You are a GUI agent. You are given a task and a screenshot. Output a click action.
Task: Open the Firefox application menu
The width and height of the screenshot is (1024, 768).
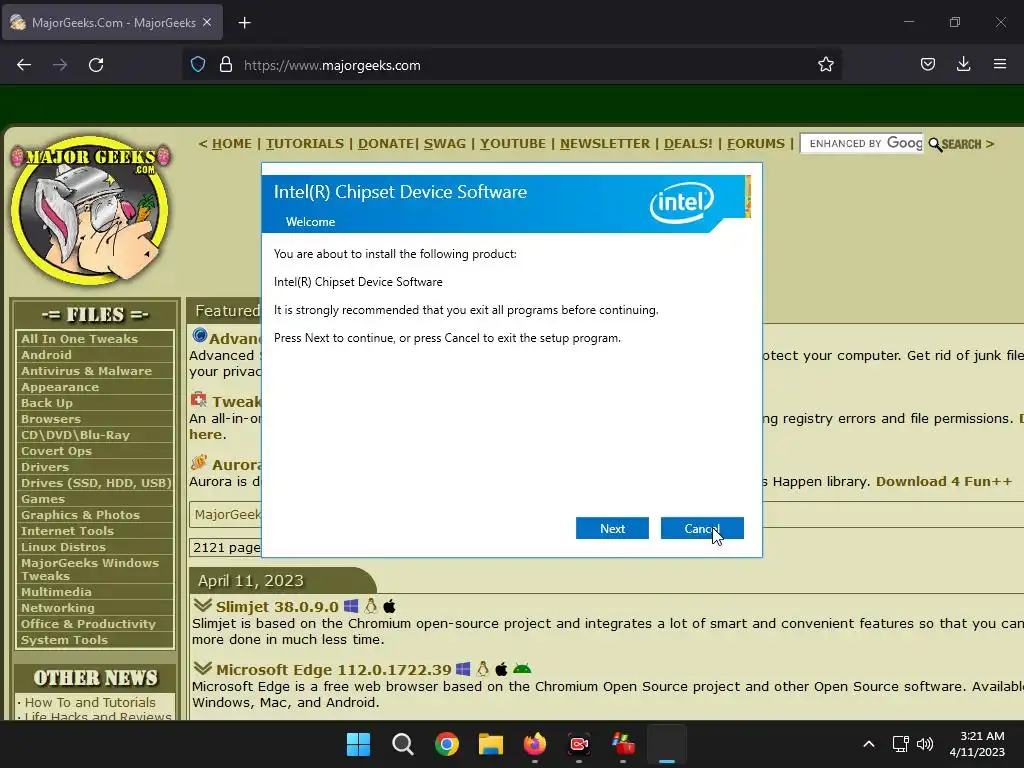(999, 64)
